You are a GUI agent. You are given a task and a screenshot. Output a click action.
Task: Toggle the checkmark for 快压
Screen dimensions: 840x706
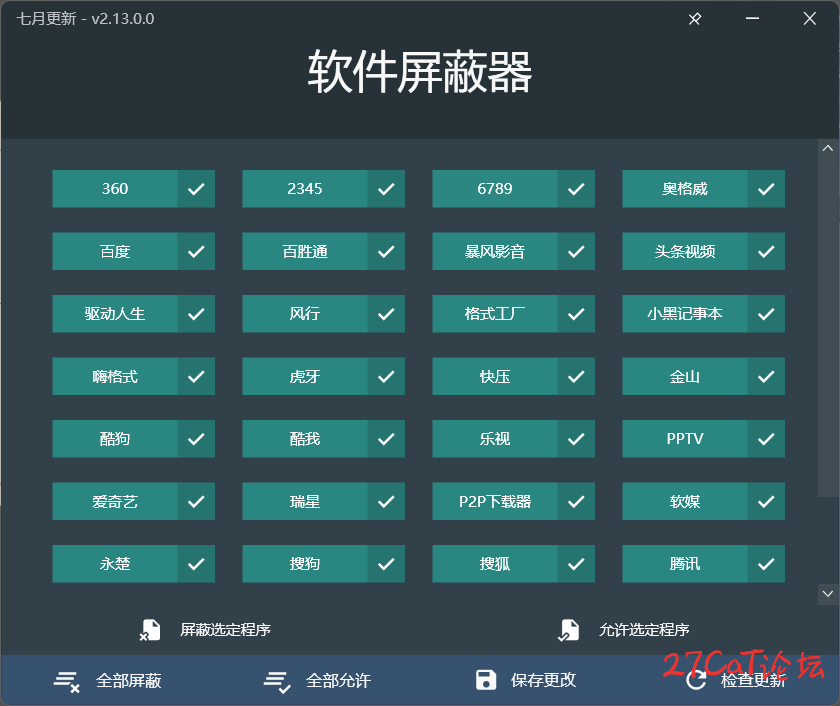click(x=576, y=377)
